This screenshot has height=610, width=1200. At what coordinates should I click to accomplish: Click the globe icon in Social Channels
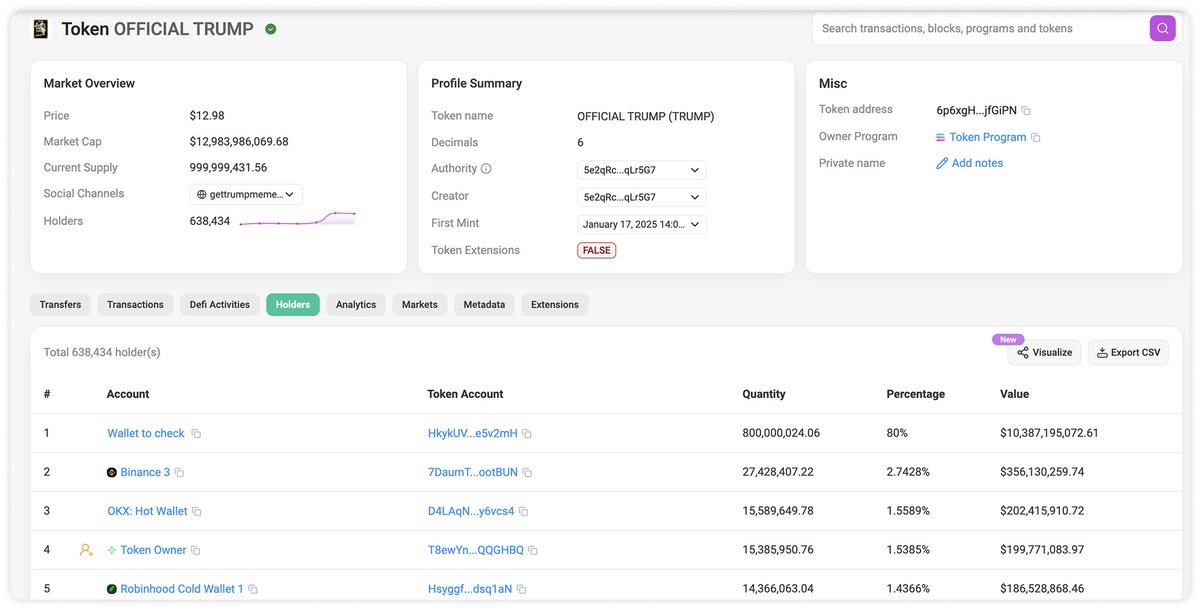[202, 194]
